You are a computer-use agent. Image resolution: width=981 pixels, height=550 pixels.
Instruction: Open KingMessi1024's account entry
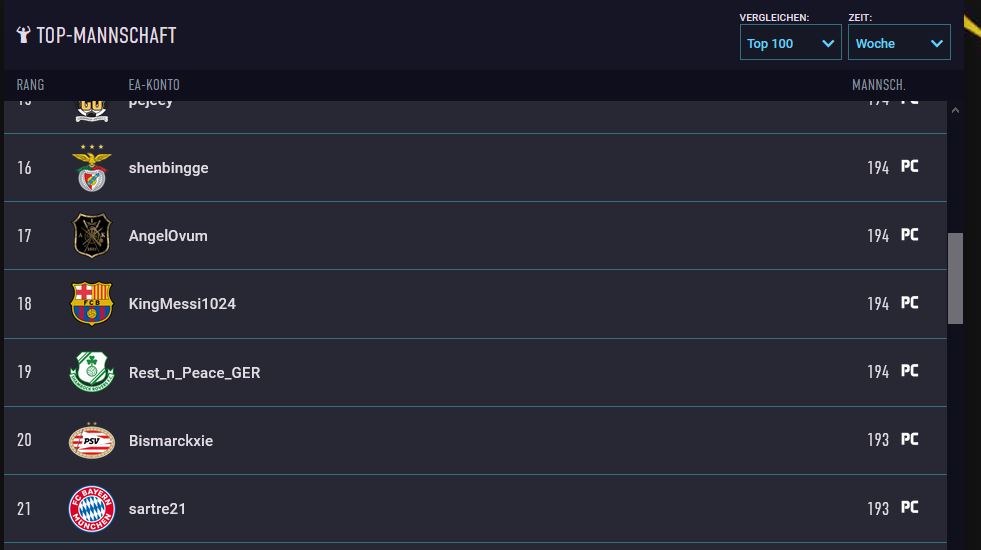[x=182, y=304]
